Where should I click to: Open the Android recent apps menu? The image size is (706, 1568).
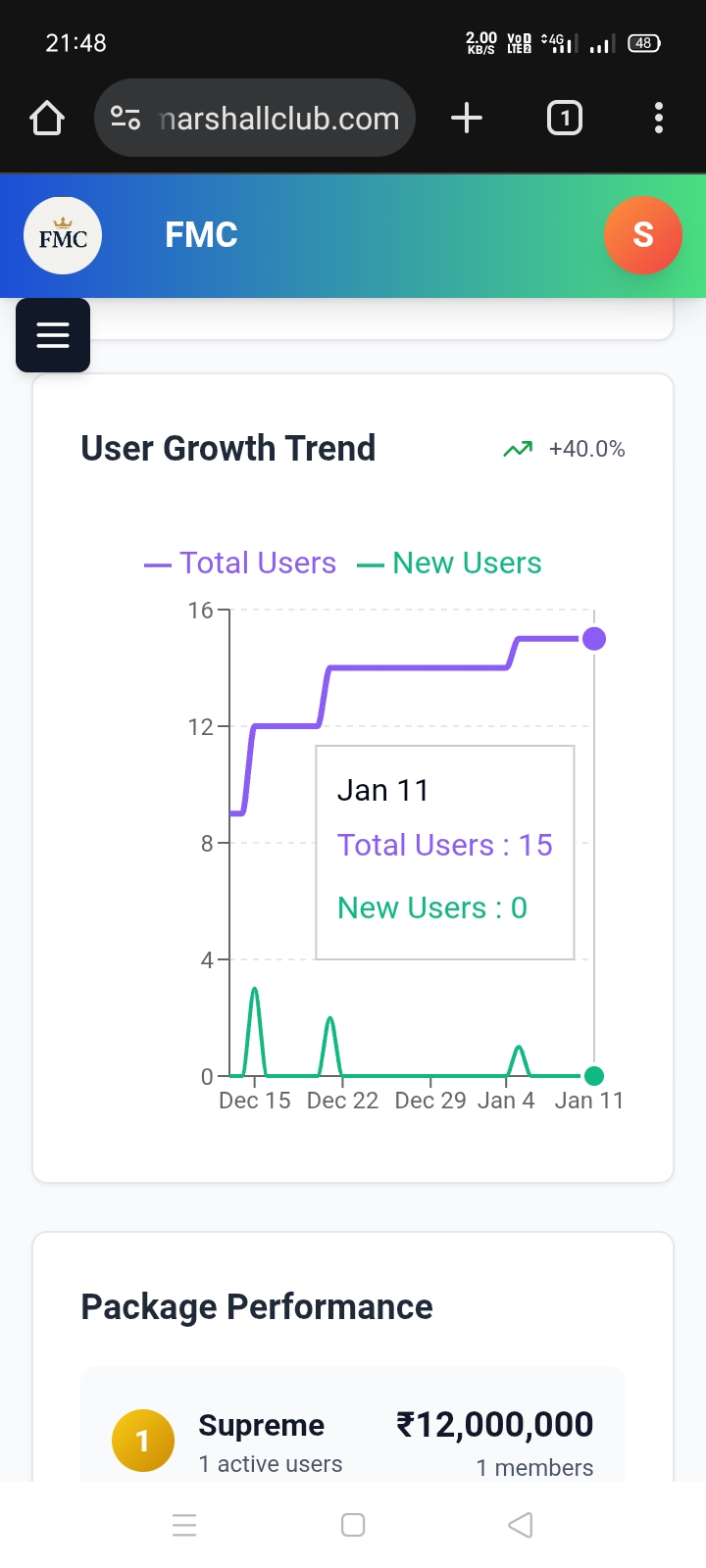pyautogui.click(x=184, y=1525)
